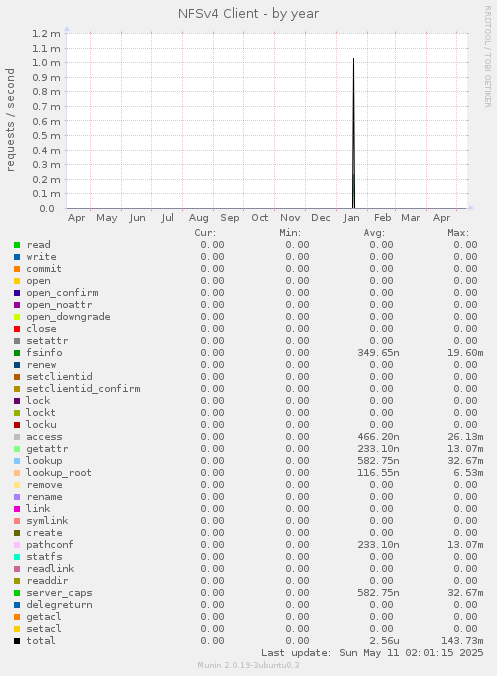497x676 pixels.
Task: Select the statfs legend label
Action: click(x=44, y=557)
